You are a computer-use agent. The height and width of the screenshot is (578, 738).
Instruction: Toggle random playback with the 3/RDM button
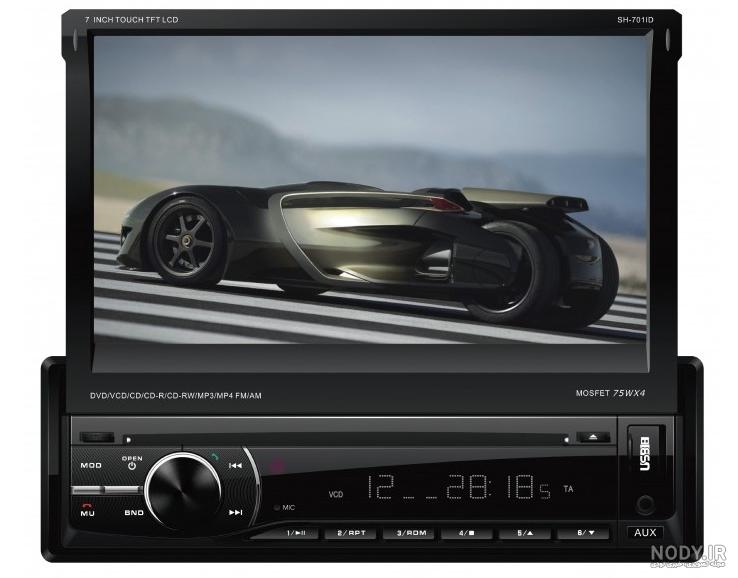click(409, 533)
